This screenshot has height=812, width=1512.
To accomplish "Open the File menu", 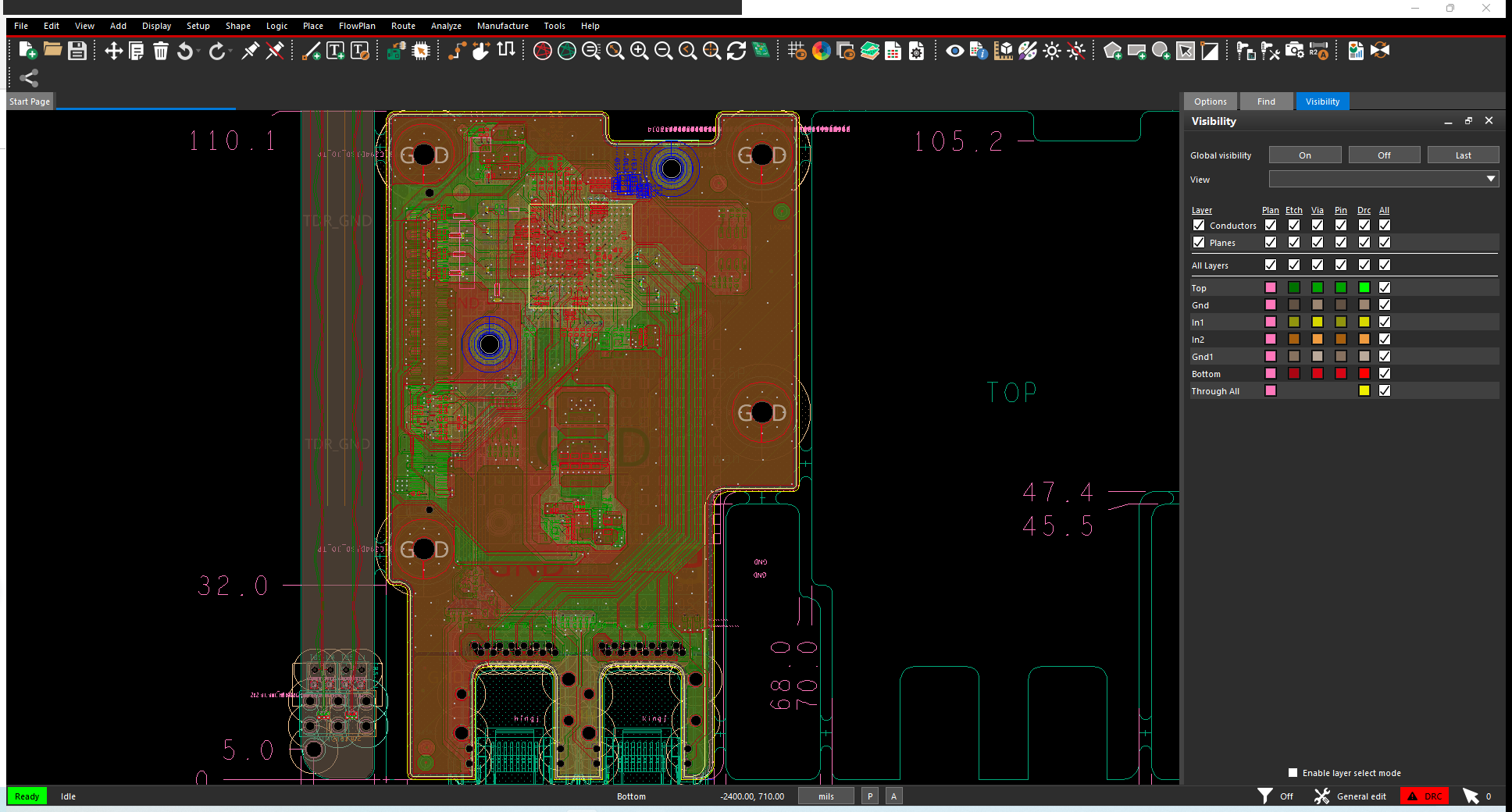I will click(x=21, y=26).
